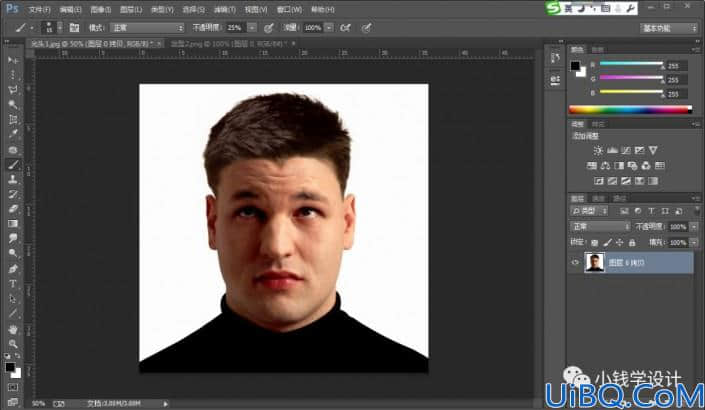The image size is (705, 410).
Task: Activate the Zoom tool
Action: [13, 344]
